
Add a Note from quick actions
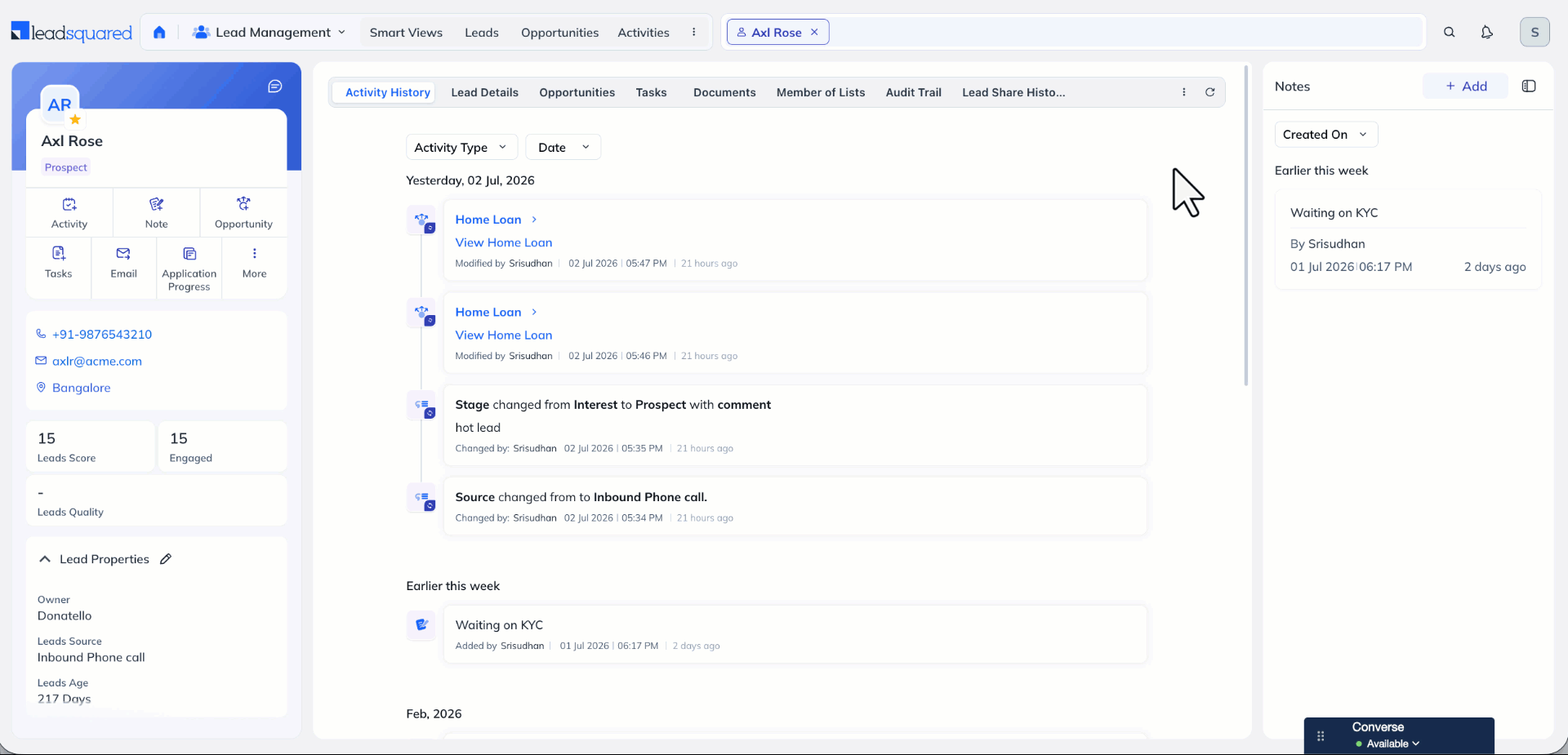point(156,212)
